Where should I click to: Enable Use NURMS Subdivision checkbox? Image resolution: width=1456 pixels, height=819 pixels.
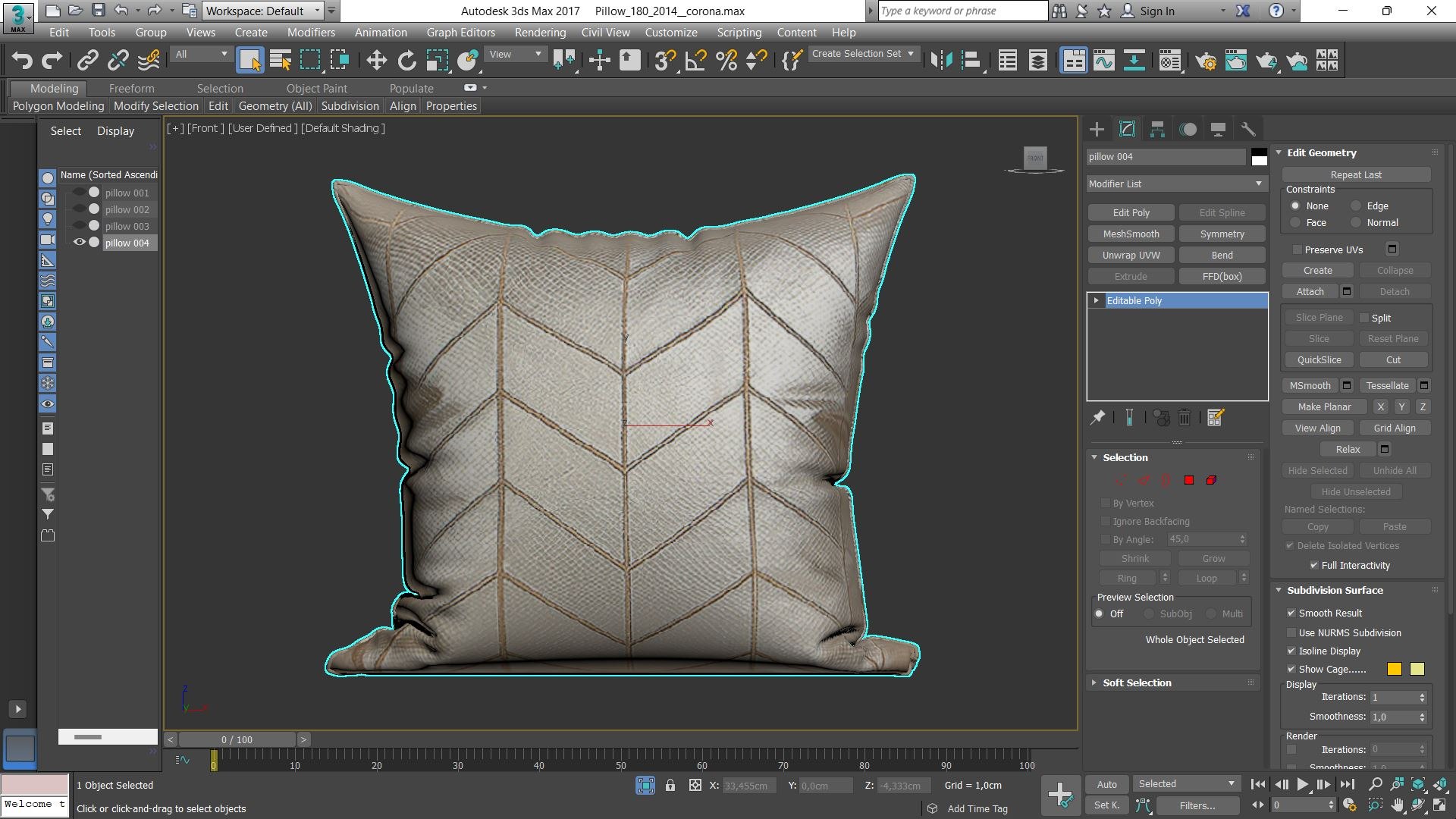pos(1291,632)
